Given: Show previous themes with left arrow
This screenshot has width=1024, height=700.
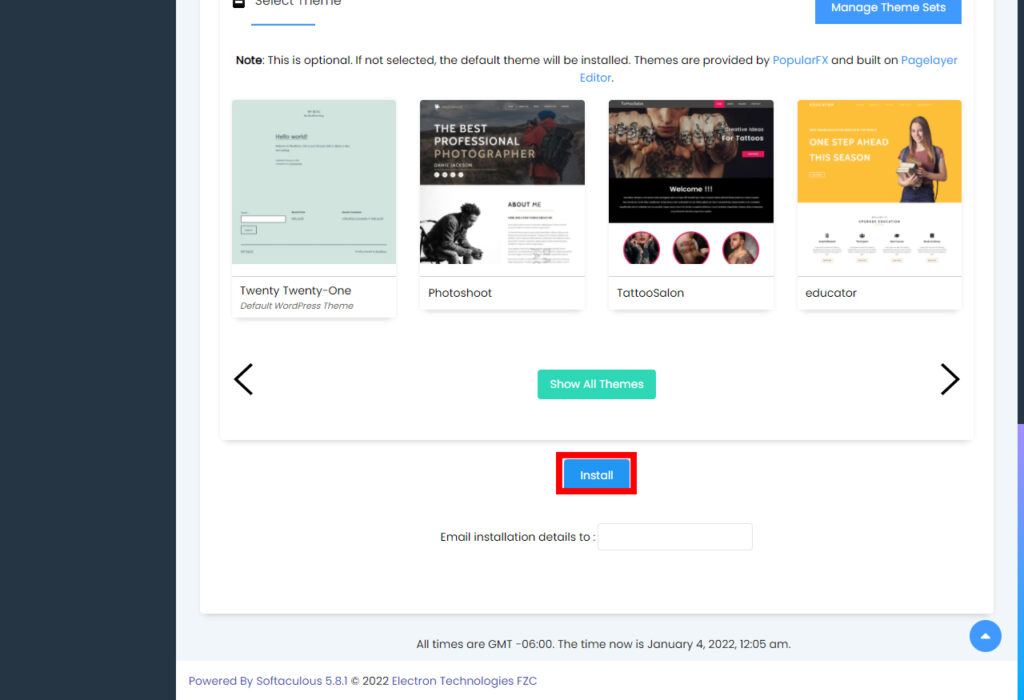Looking at the screenshot, I should click(x=244, y=379).
